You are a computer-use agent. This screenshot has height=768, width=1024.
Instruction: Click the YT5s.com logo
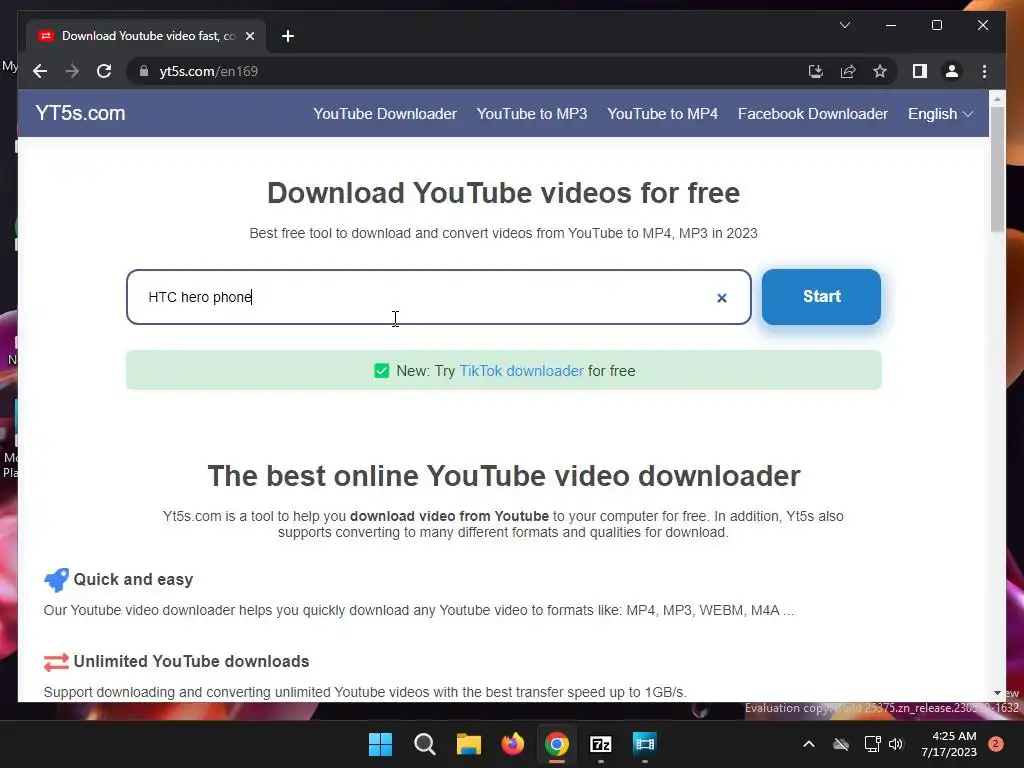[80, 113]
